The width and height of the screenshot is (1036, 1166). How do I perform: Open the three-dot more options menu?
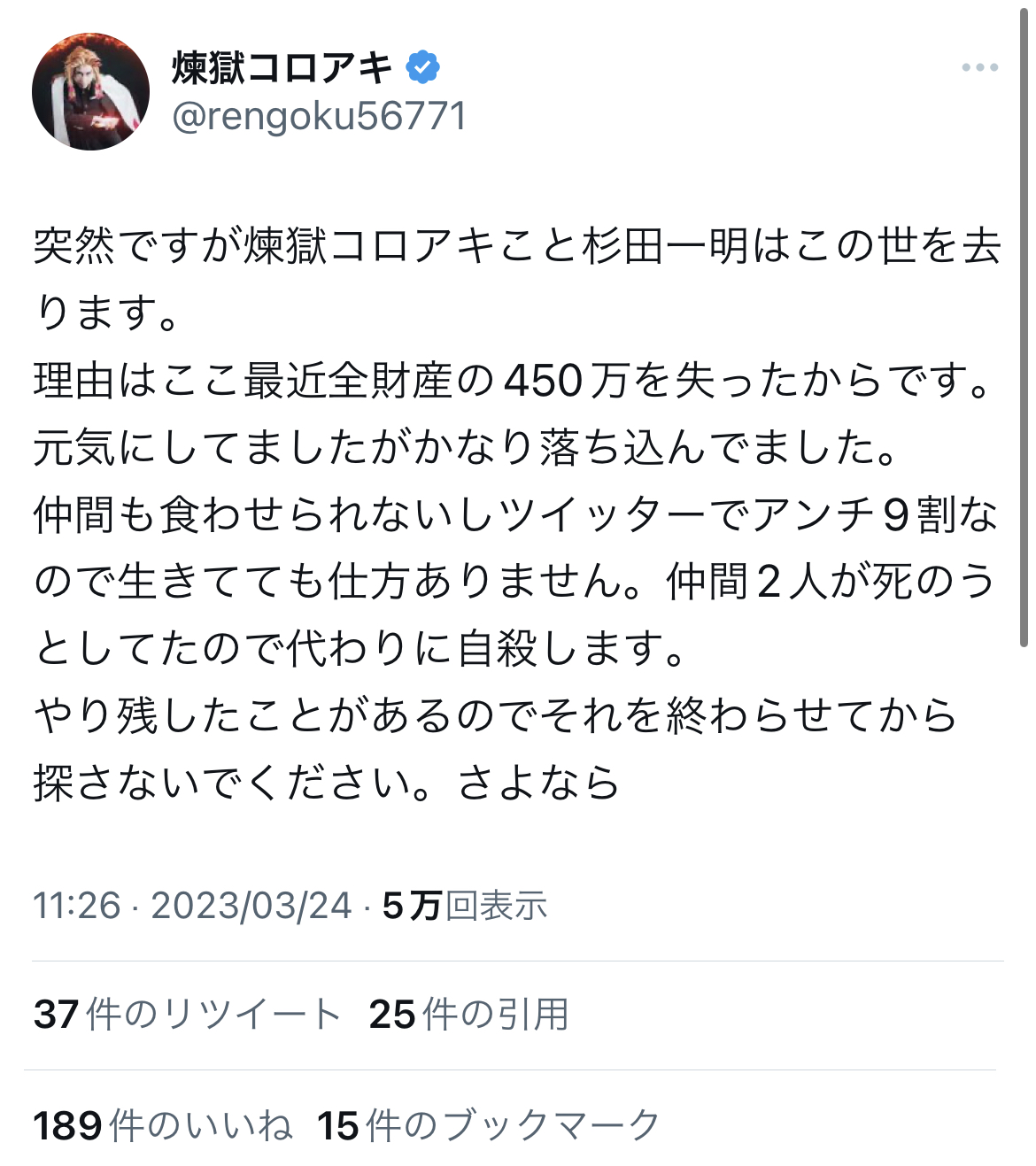click(979, 67)
